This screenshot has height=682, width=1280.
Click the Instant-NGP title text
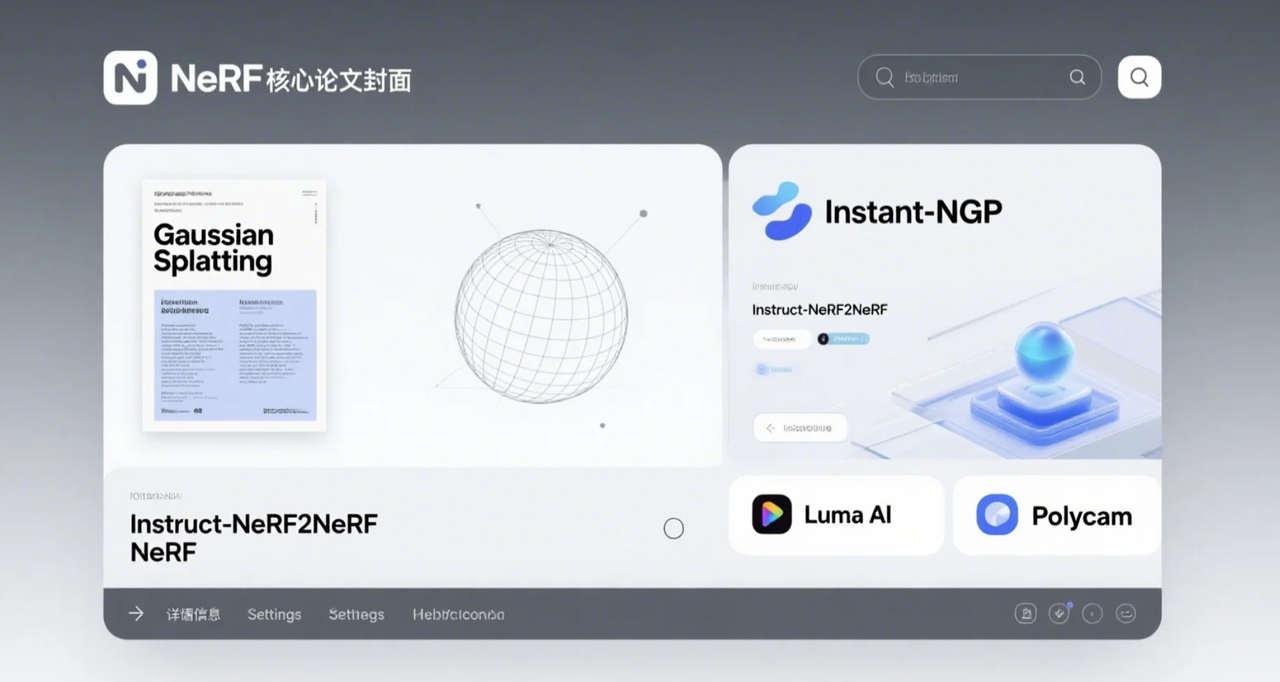pos(913,212)
